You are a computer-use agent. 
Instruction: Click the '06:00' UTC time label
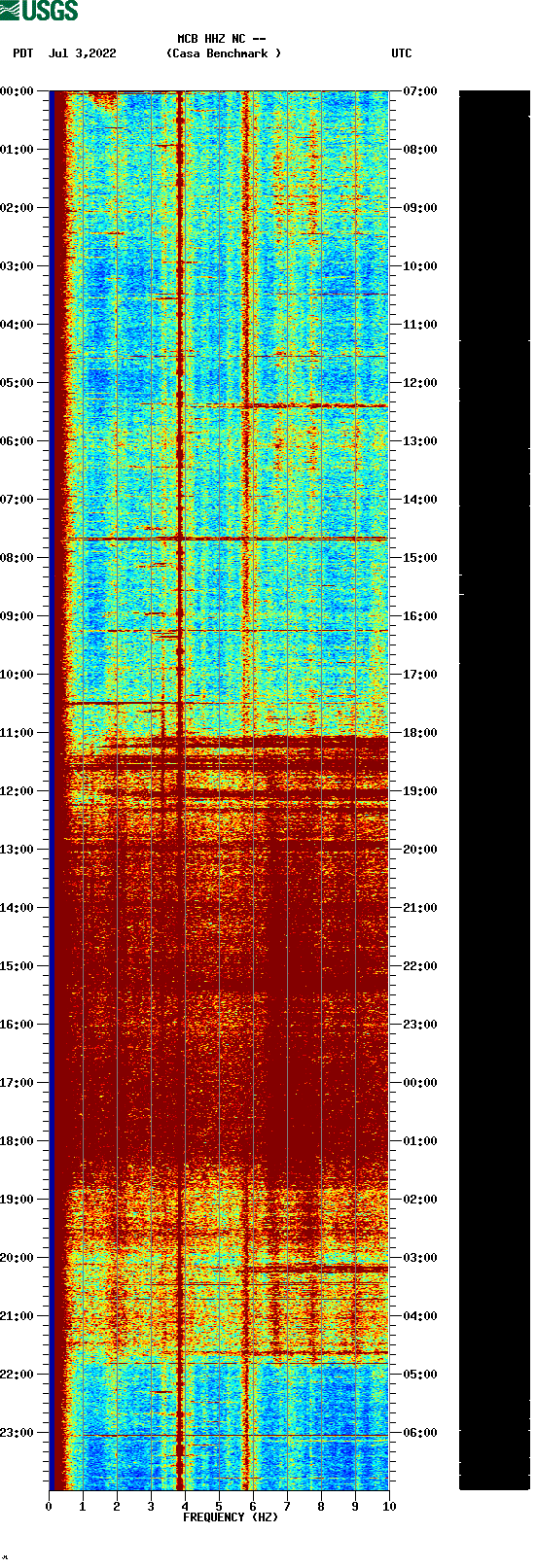click(420, 1433)
